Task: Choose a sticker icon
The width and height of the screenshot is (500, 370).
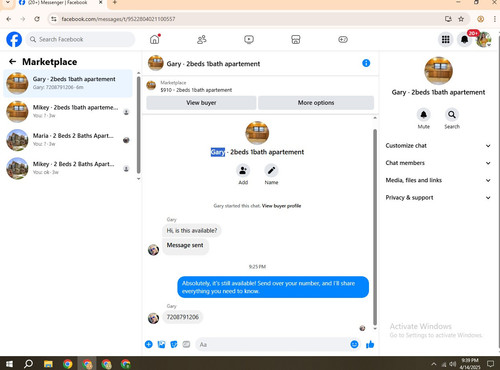Action: click(174, 344)
